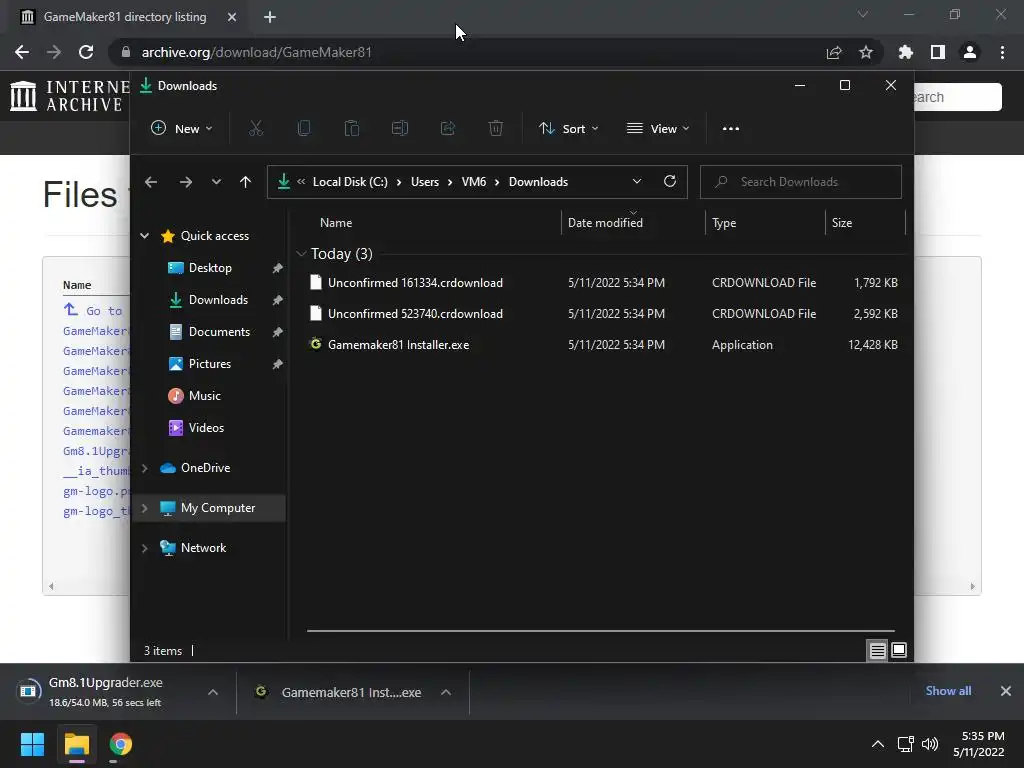Open the Sort dropdown

click(568, 129)
